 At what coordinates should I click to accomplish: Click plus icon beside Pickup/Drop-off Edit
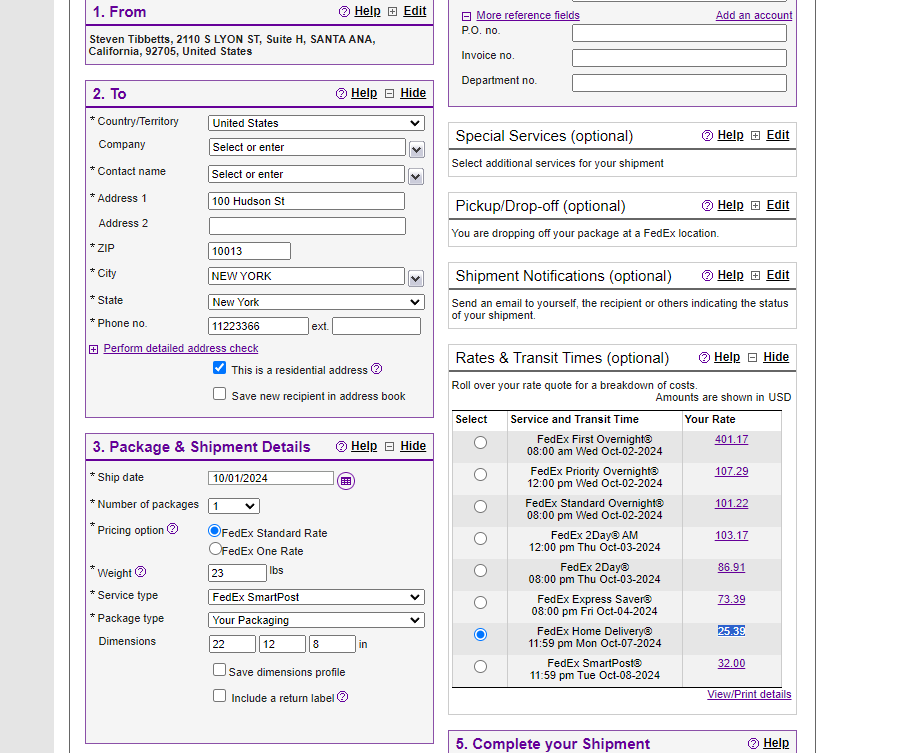tap(755, 206)
